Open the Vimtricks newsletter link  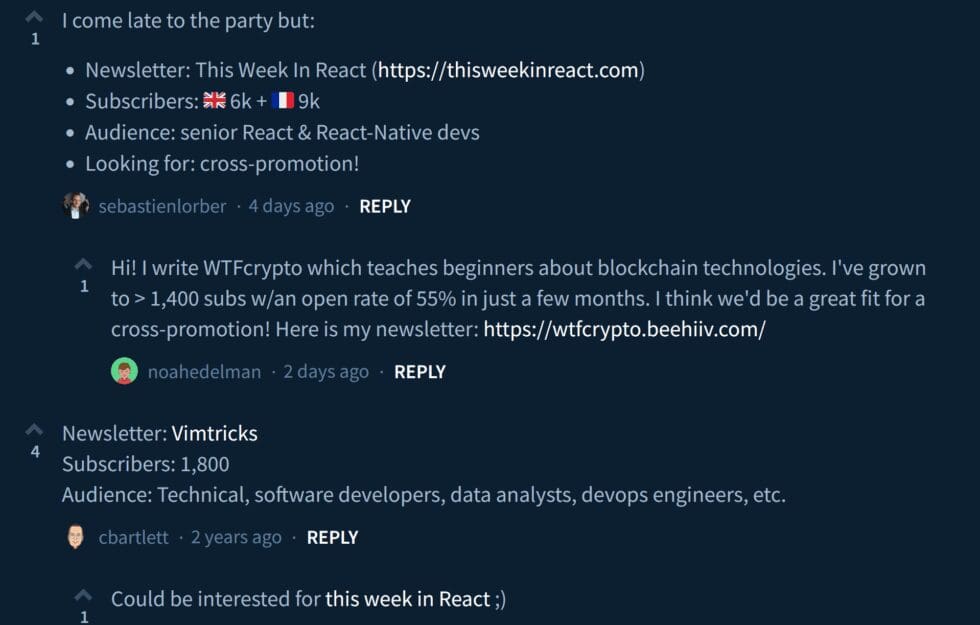[x=214, y=434]
